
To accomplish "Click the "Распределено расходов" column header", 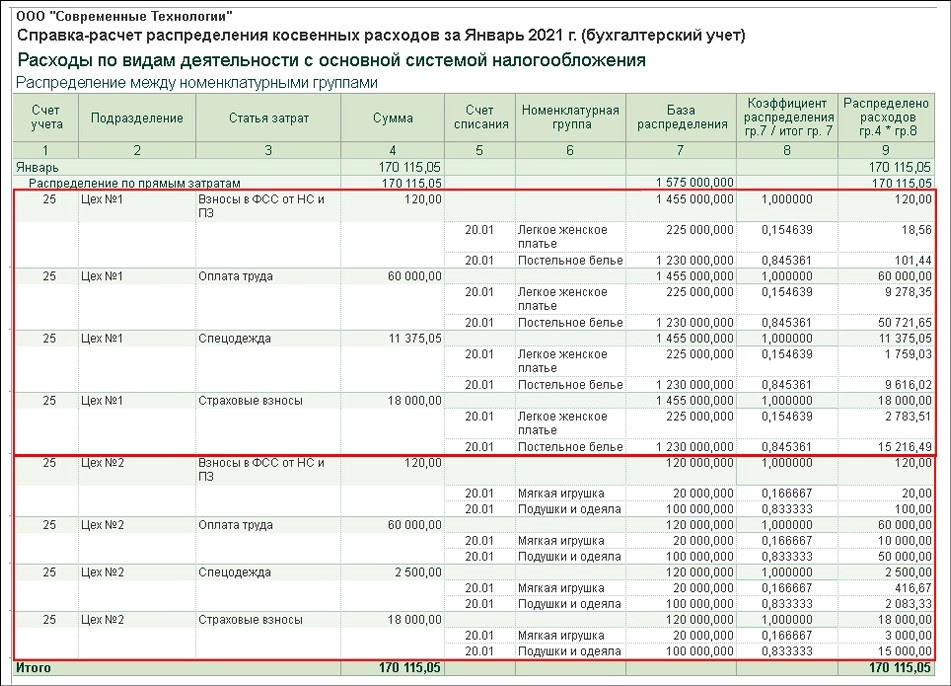I will (x=888, y=117).
